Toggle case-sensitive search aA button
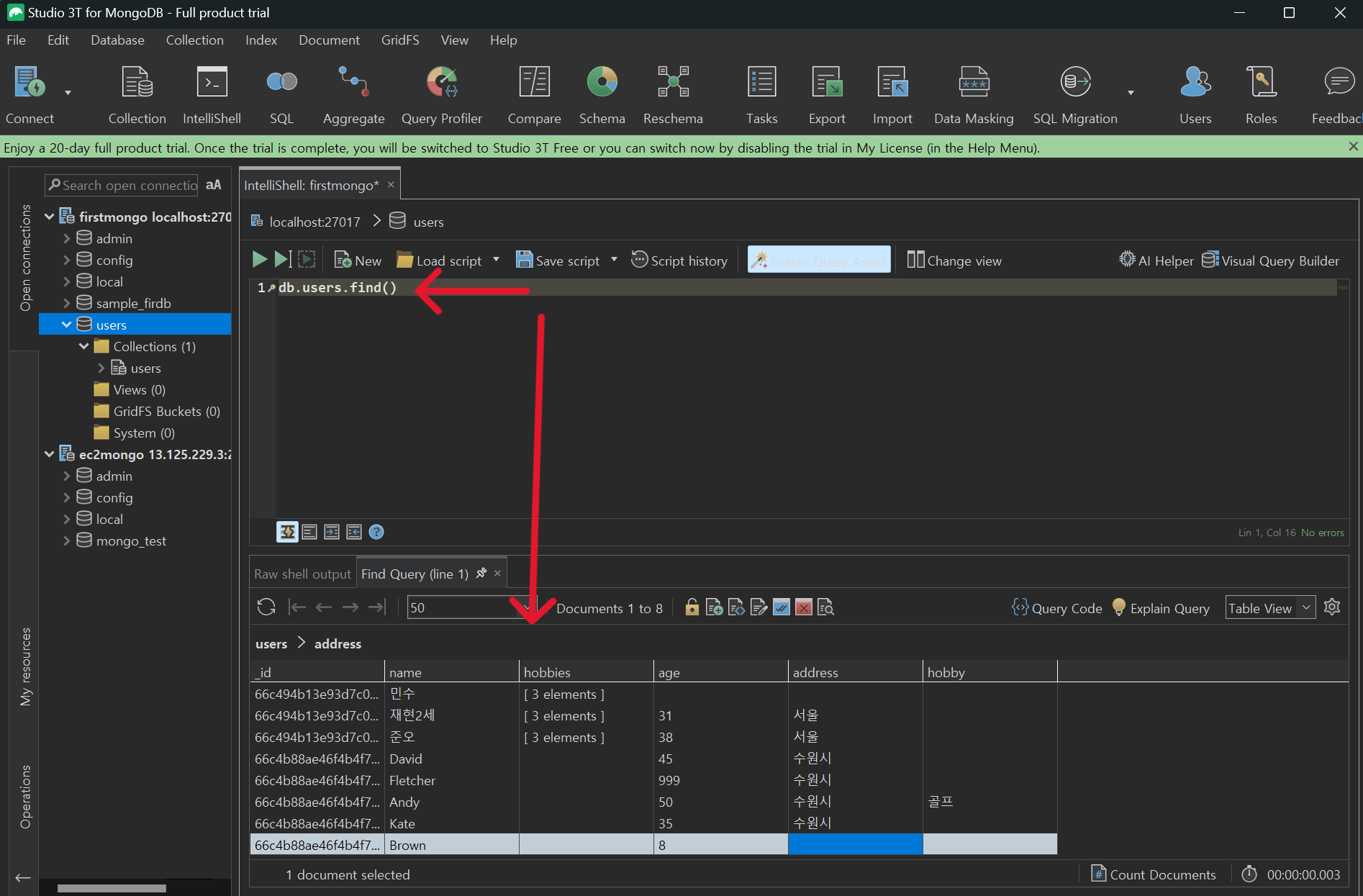Image resolution: width=1363 pixels, height=896 pixels. [214, 185]
